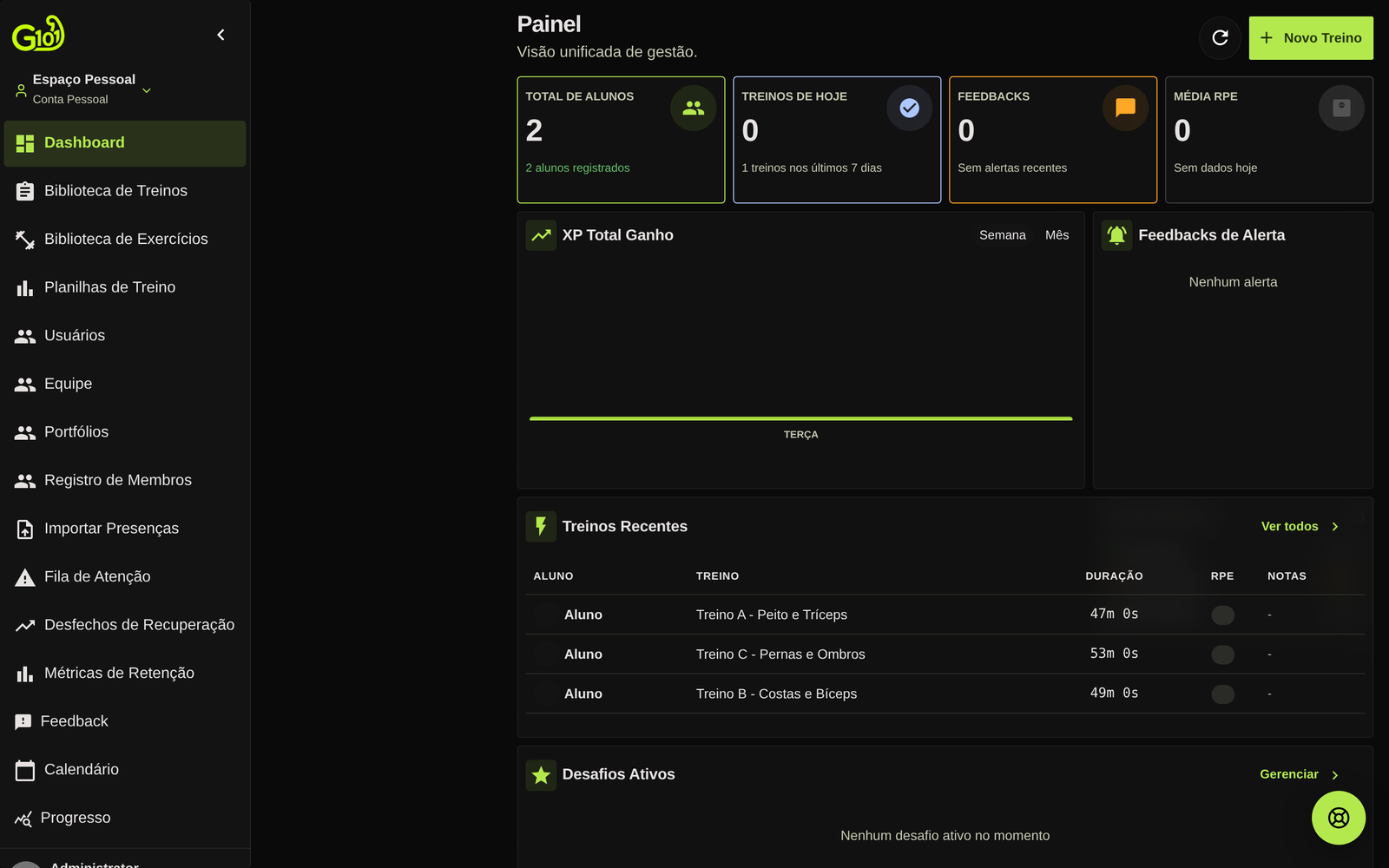Click the Gerenciar link
This screenshot has width=1389, height=868.
[x=1288, y=774]
